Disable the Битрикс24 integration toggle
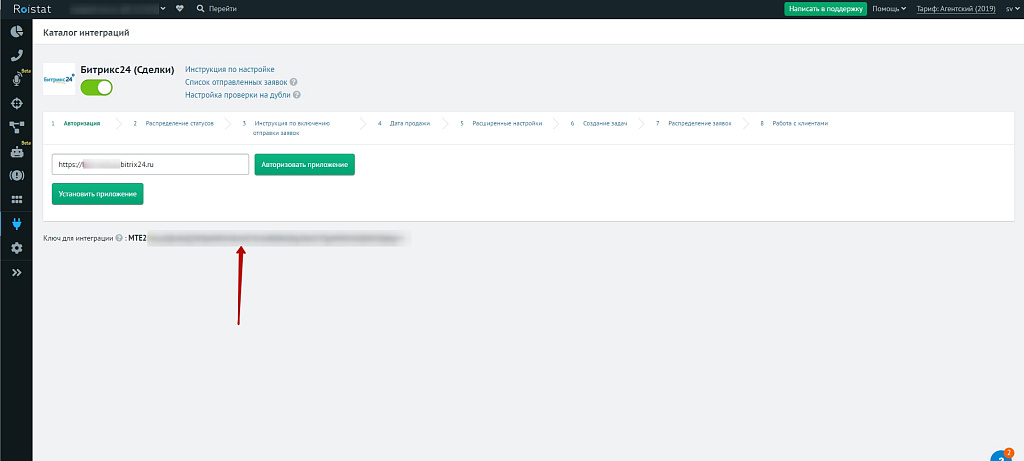The image size is (1024, 461). (97, 88)
